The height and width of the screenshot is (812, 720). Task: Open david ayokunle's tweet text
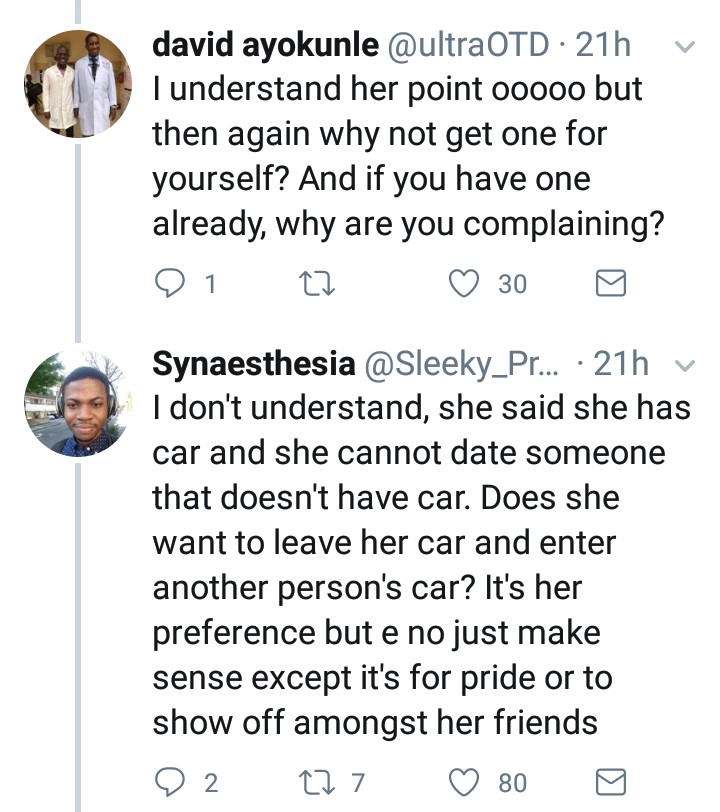pyautogui.click(x=400, y=158)
